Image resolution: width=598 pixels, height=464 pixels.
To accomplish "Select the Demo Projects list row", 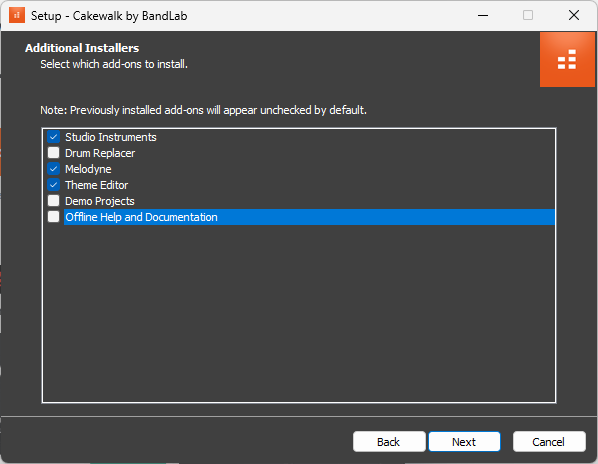I will coord(299,201).
